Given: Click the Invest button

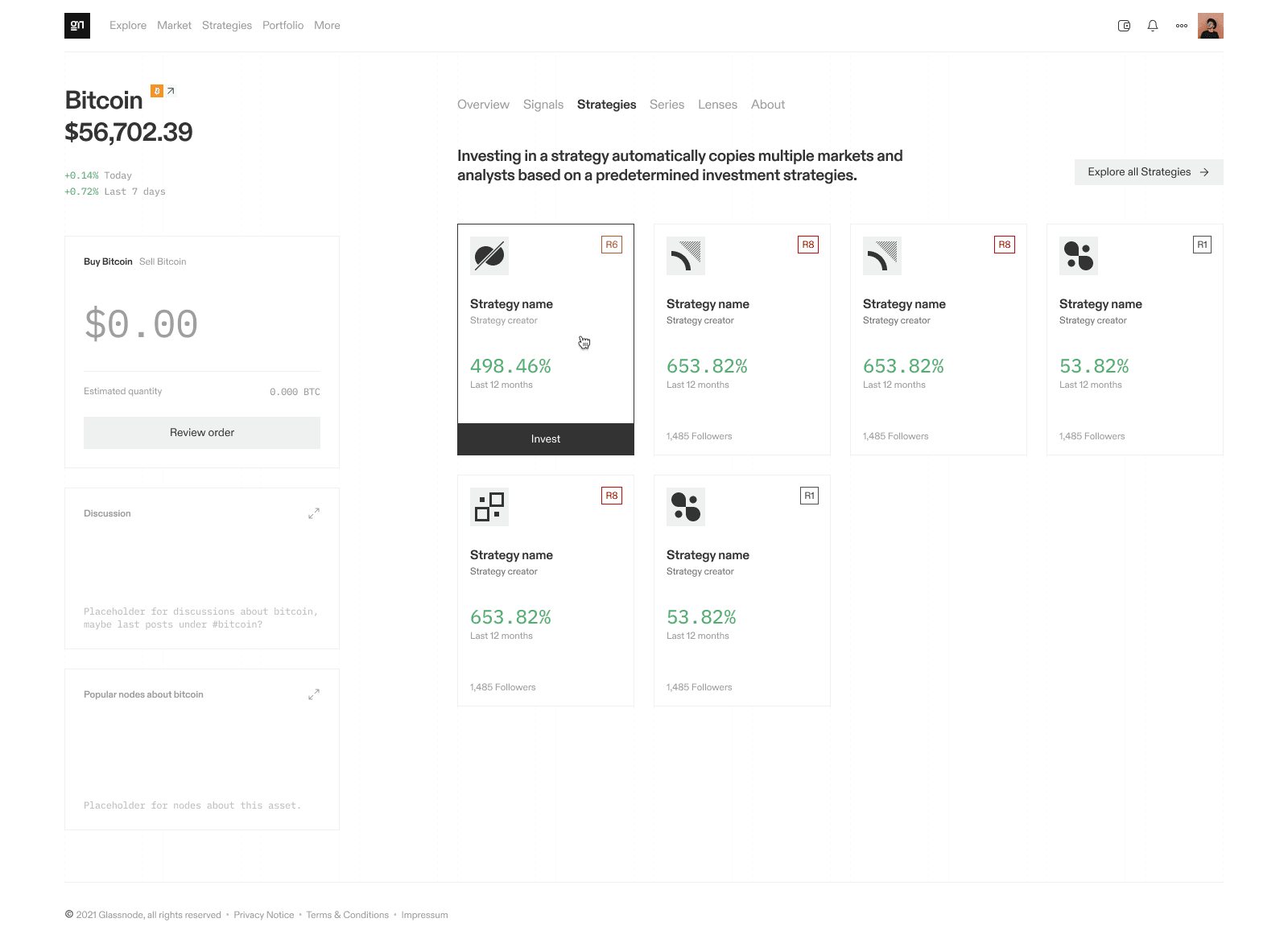Looking at the screenshot, I should (546, 439).
